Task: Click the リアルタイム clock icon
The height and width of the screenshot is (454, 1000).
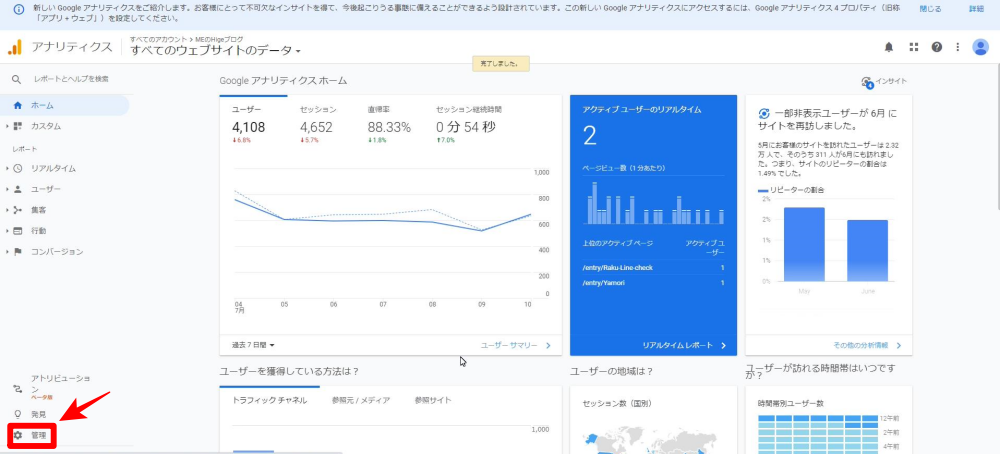Action: tap(17, 168)
